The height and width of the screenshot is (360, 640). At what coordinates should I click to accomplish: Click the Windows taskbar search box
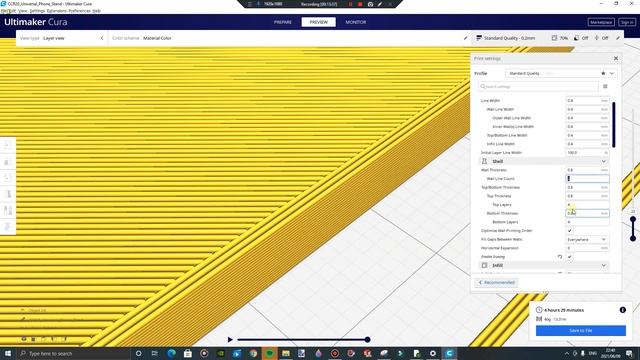[x=73, y=353]
